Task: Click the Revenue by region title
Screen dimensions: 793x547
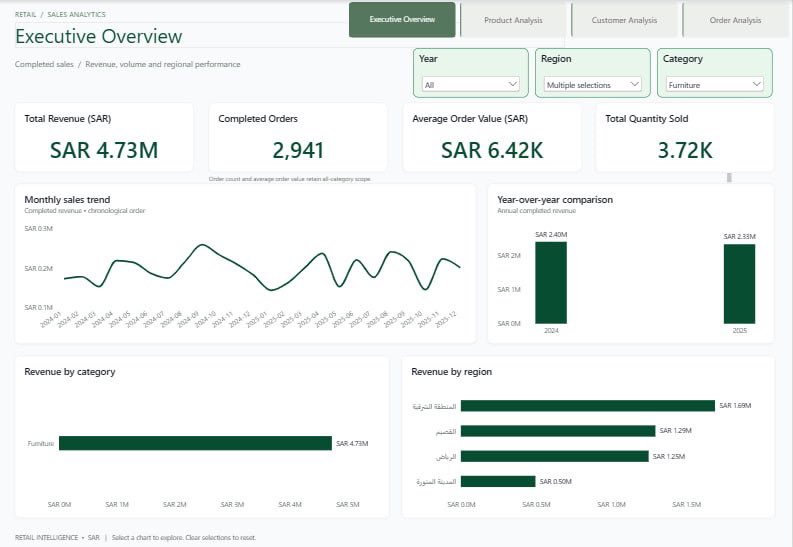Action: click(451, 372)
